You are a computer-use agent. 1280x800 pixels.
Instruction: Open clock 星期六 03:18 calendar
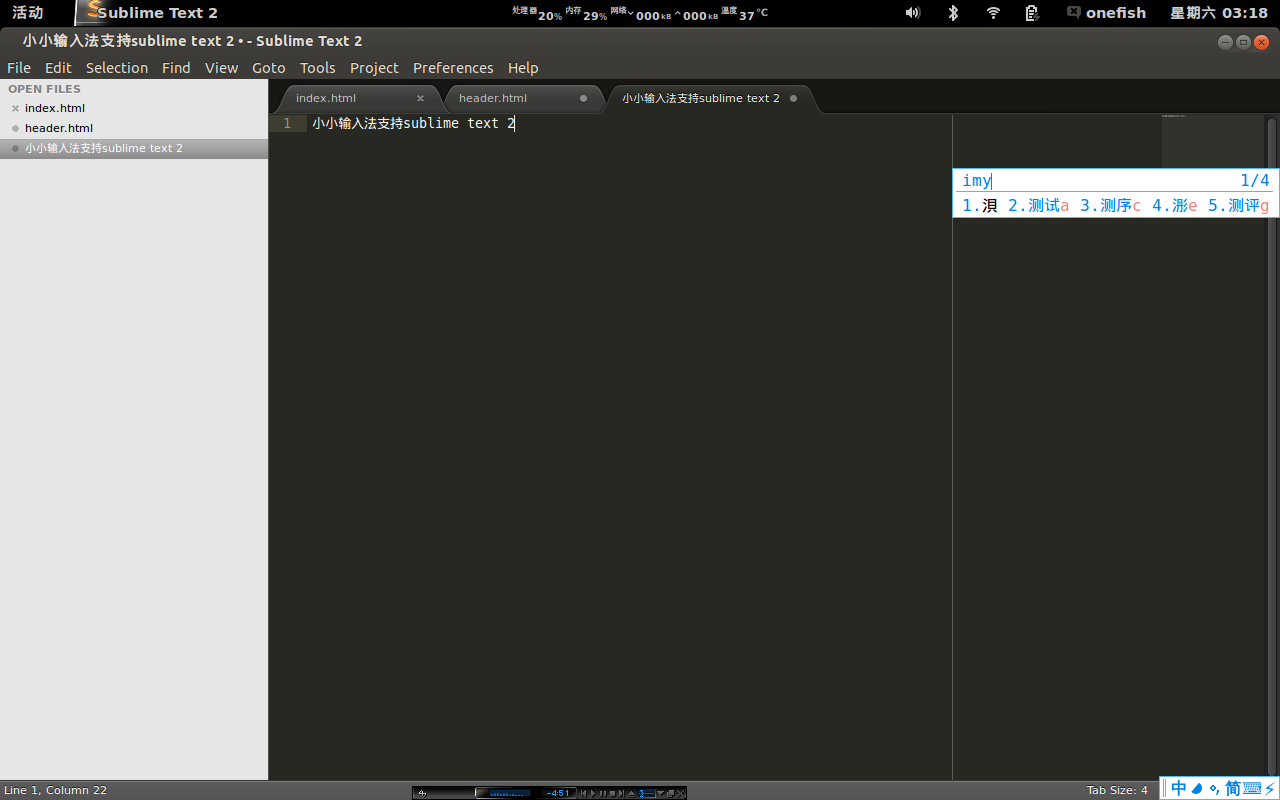coord(1219,13)
